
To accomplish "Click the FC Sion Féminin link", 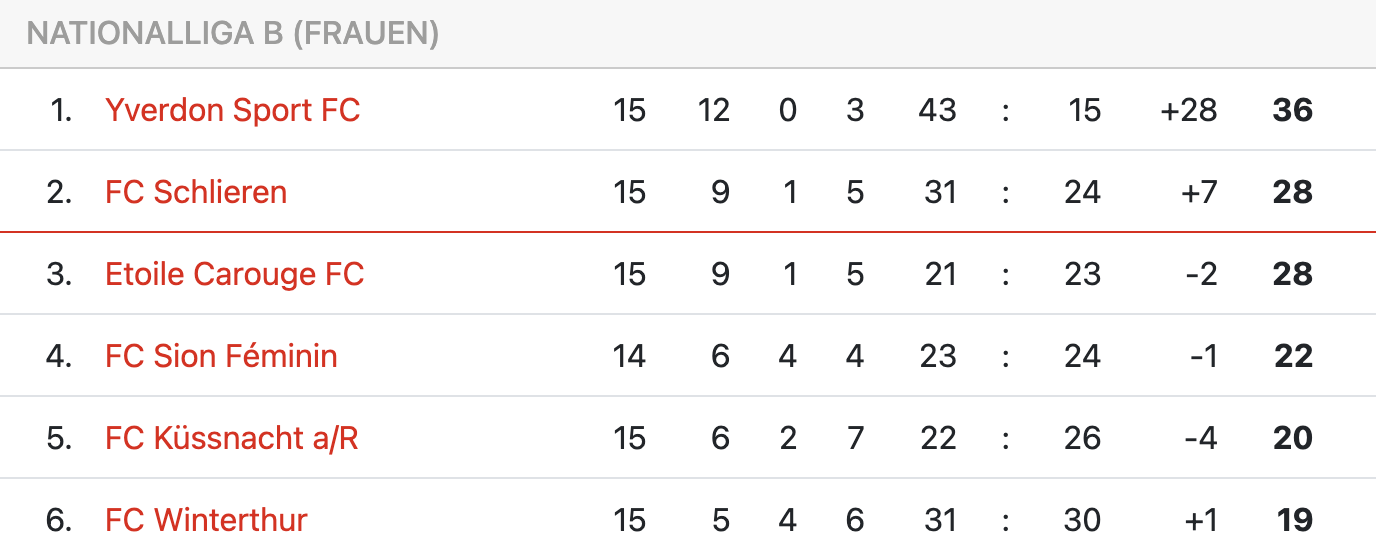I will point(221,356).
